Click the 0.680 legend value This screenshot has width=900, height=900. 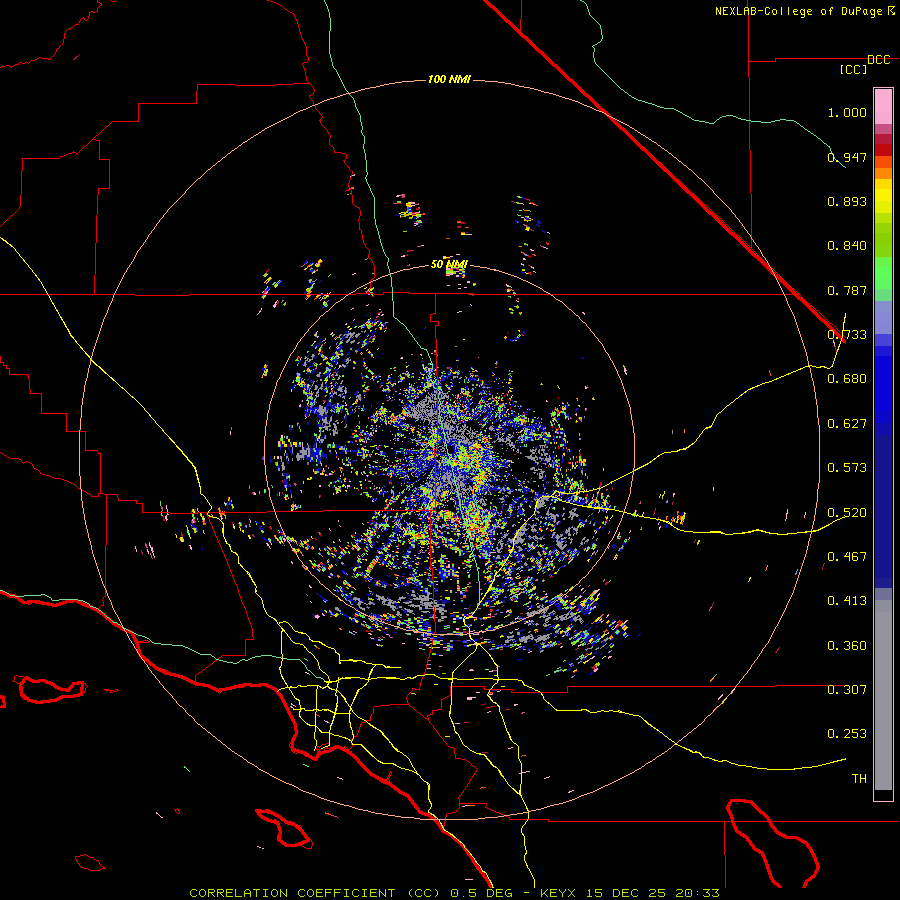point(847,378)
